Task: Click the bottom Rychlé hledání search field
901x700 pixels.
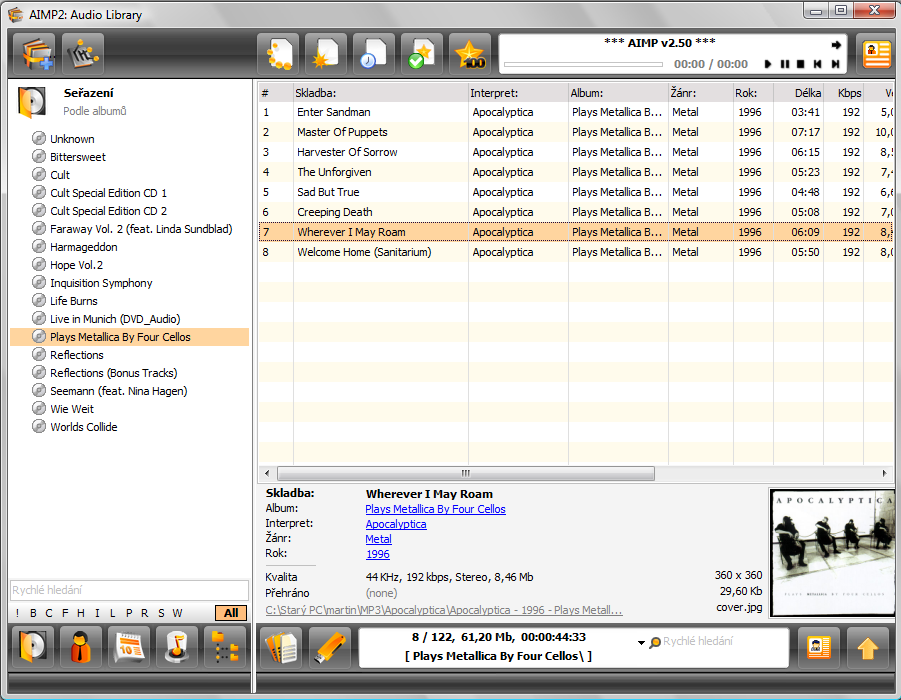Action: pyautogui.click(x=723, y=641)
